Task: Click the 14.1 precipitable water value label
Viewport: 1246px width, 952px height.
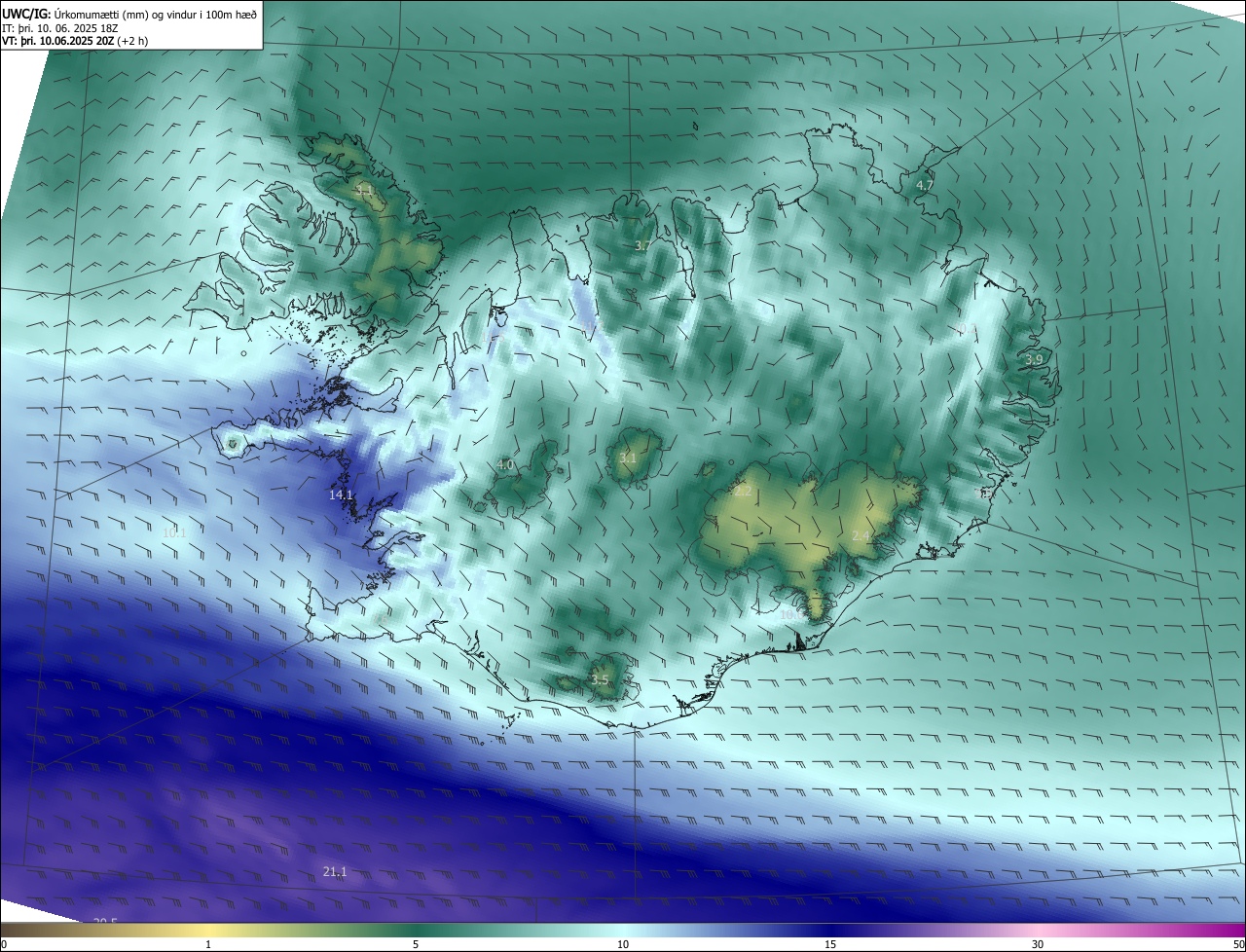Action: 341,495
